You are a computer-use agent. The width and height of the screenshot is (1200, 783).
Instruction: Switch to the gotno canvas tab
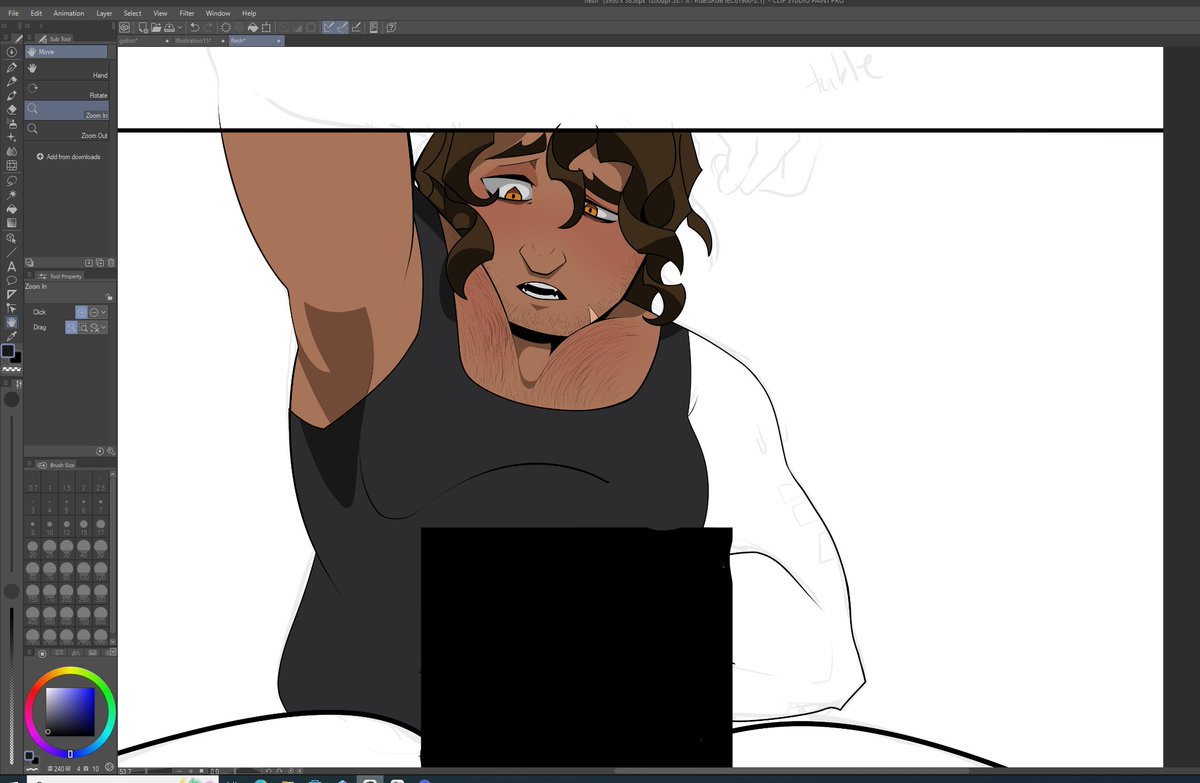(144, 41)
